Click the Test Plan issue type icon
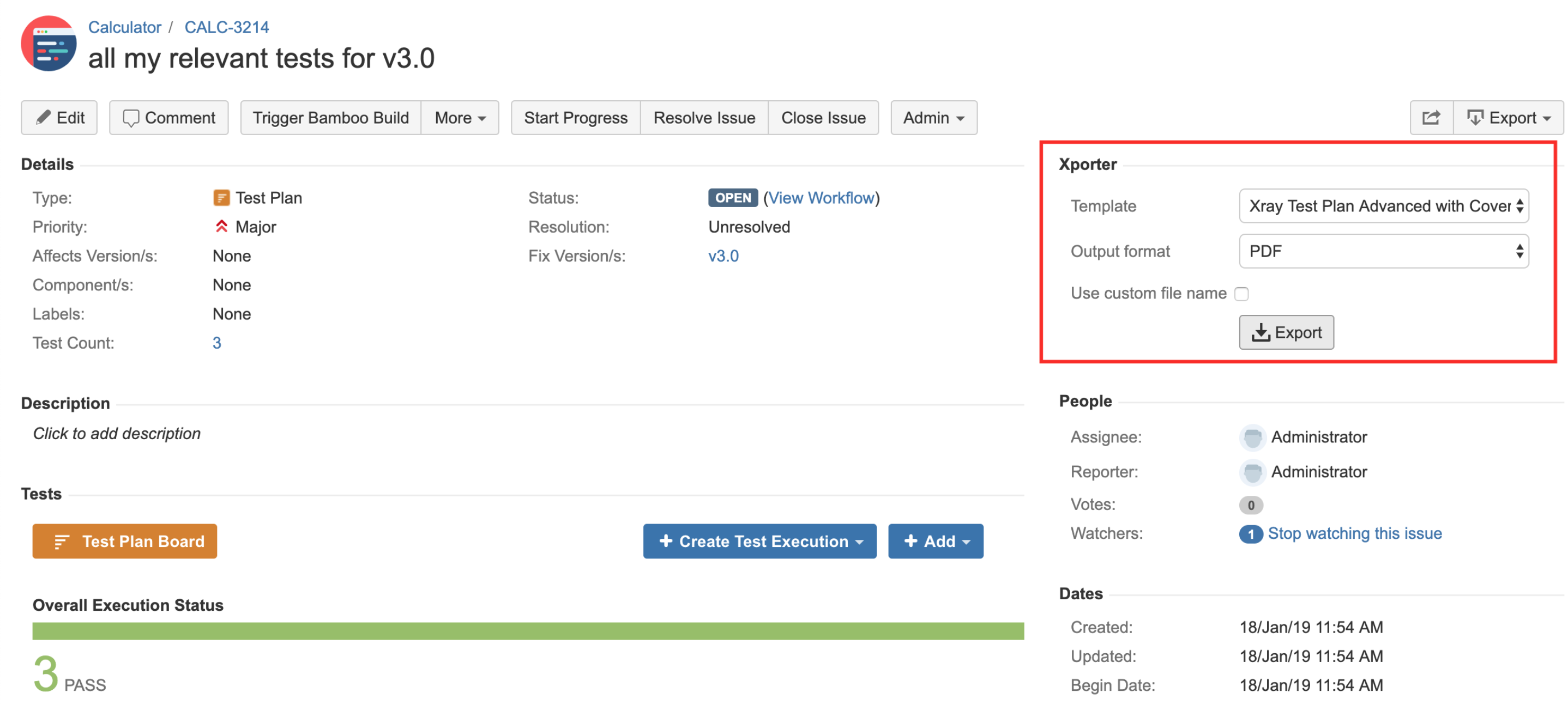 [x=221, y=198]
